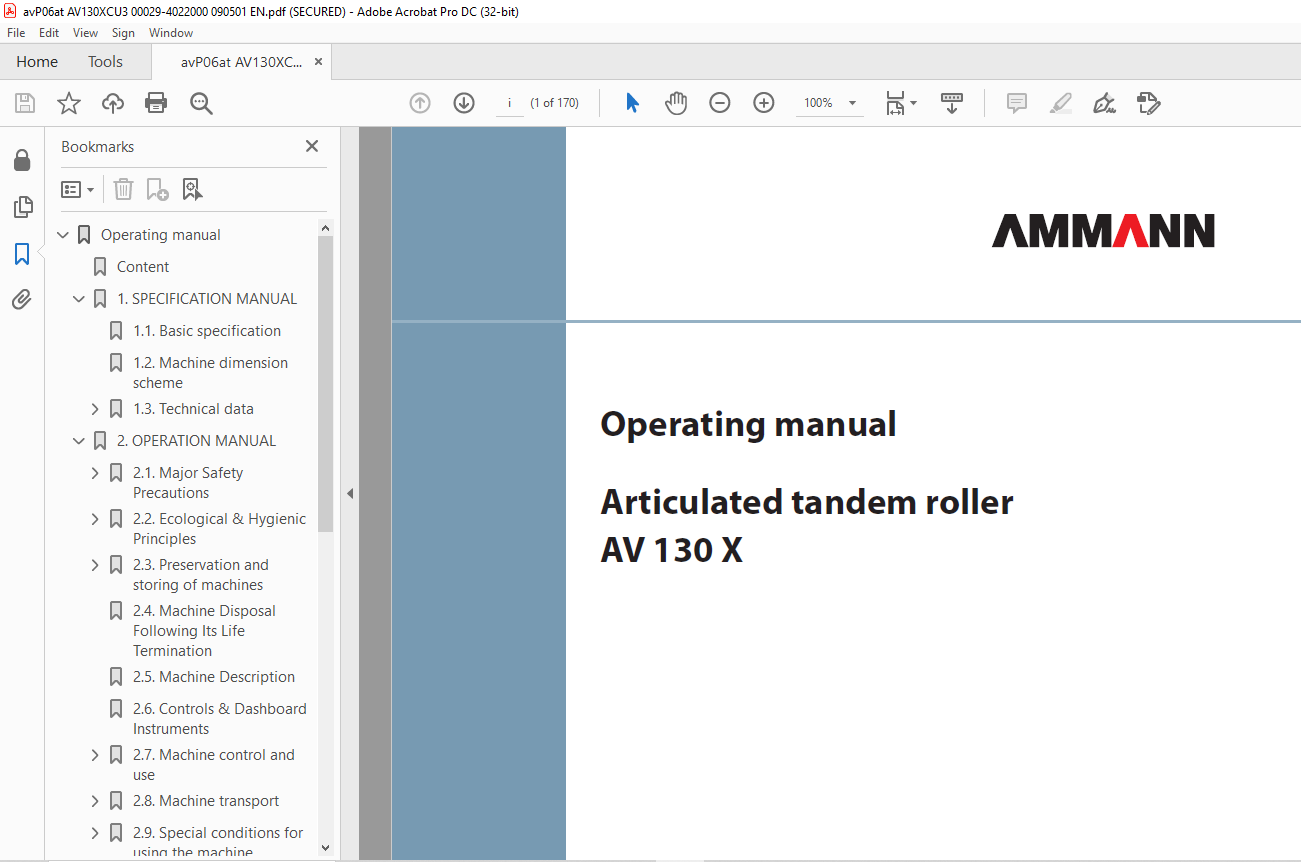Go to 1.2. Machine dimension scheme
The width and height of the screenshot is (1301, 862).
210,373
